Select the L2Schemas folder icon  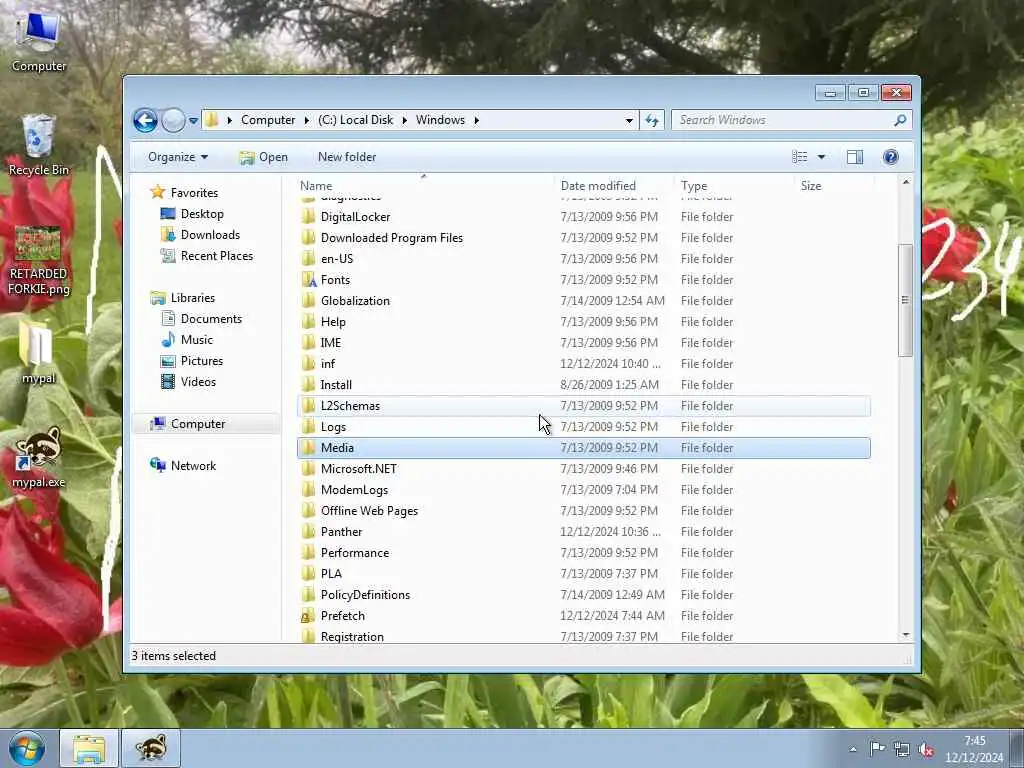(308, 406)
